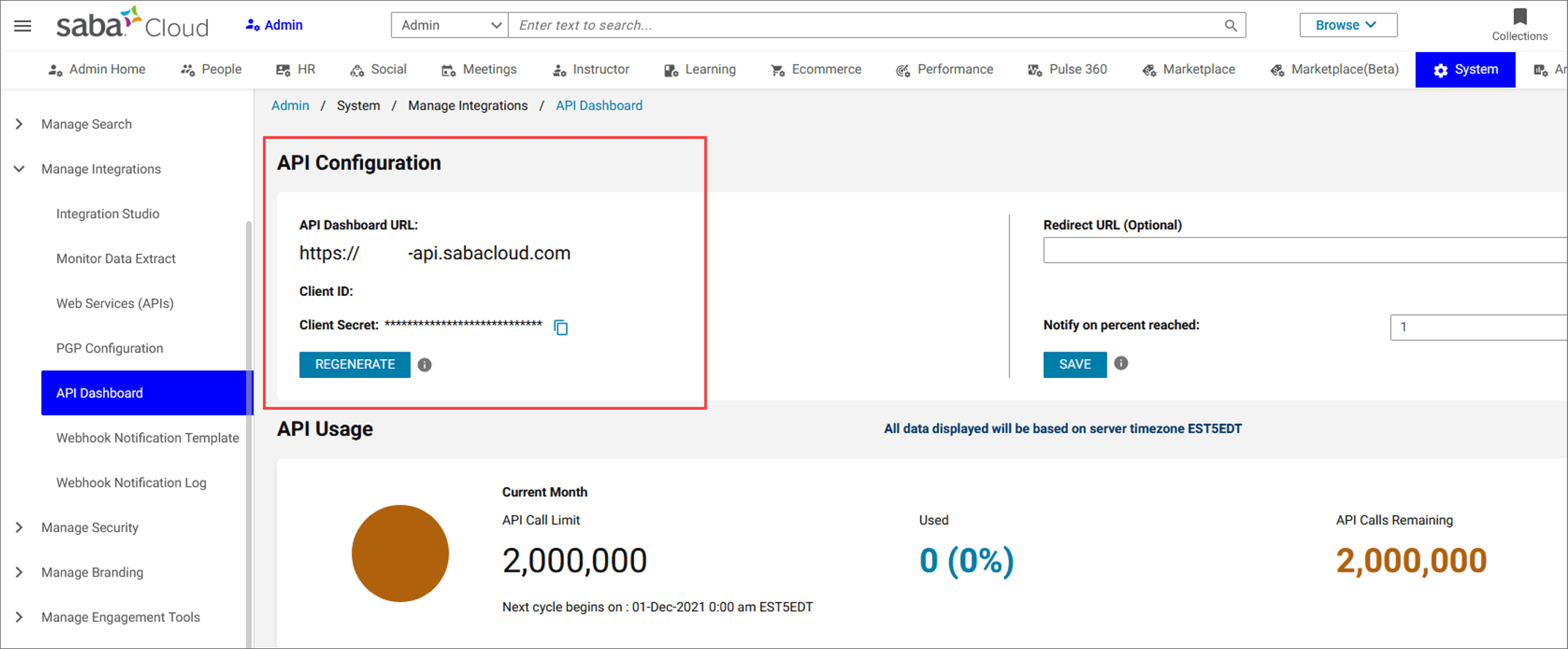Expand the Manage Branding section

(19, 573)
